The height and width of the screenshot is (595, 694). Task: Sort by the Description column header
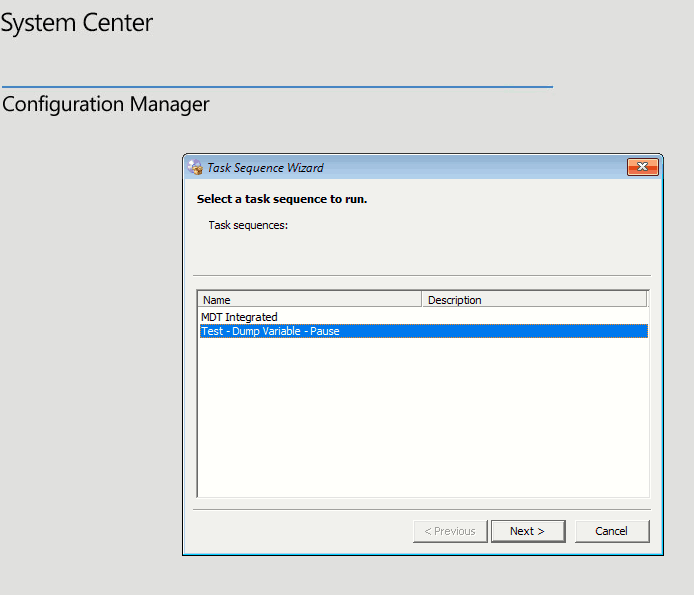pos(534,300)
